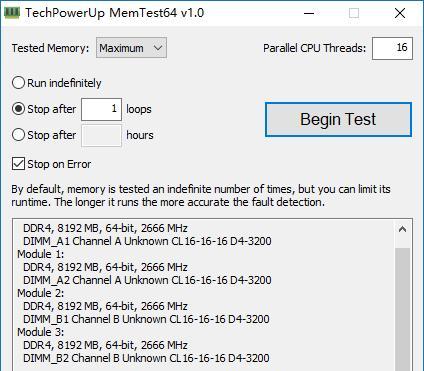Select Stop after loops radio button

click(x=18, y=109)
